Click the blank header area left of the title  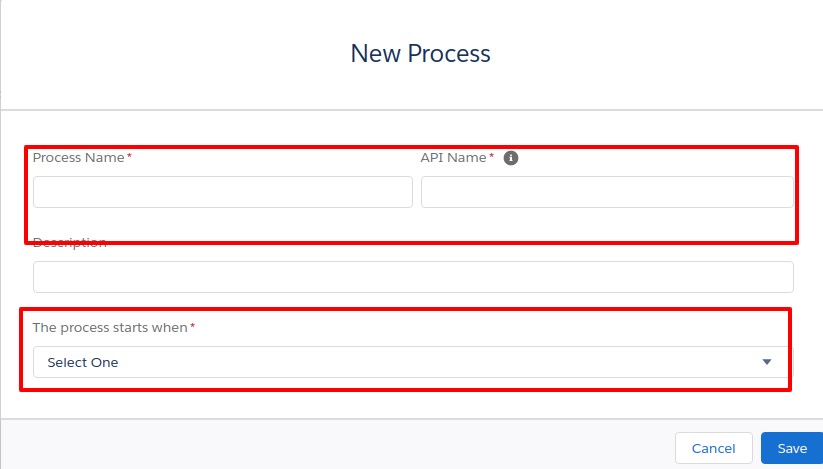pyautogui.click(x=150, y=53)
